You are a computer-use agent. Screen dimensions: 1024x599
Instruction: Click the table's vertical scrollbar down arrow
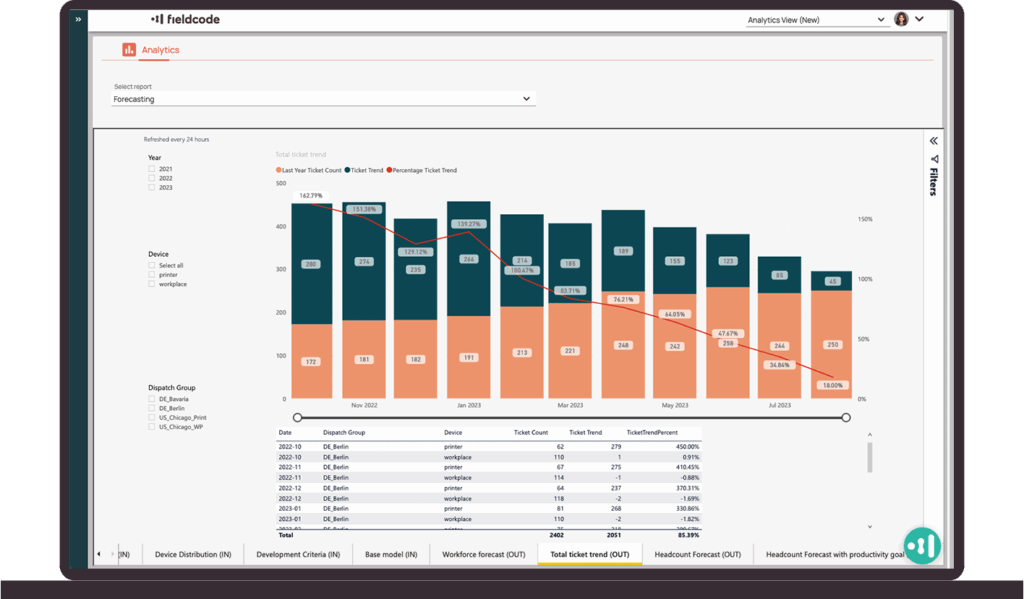869,526
